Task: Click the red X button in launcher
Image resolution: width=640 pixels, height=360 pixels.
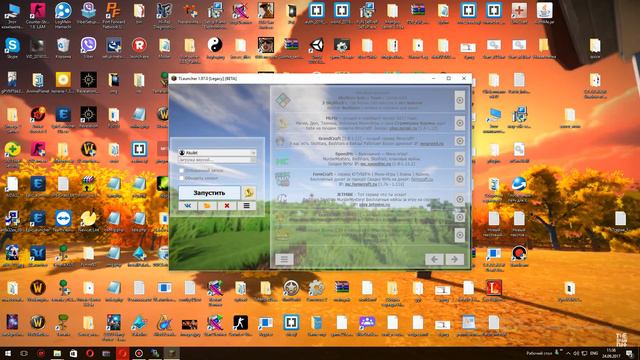Action: point(227,206)
